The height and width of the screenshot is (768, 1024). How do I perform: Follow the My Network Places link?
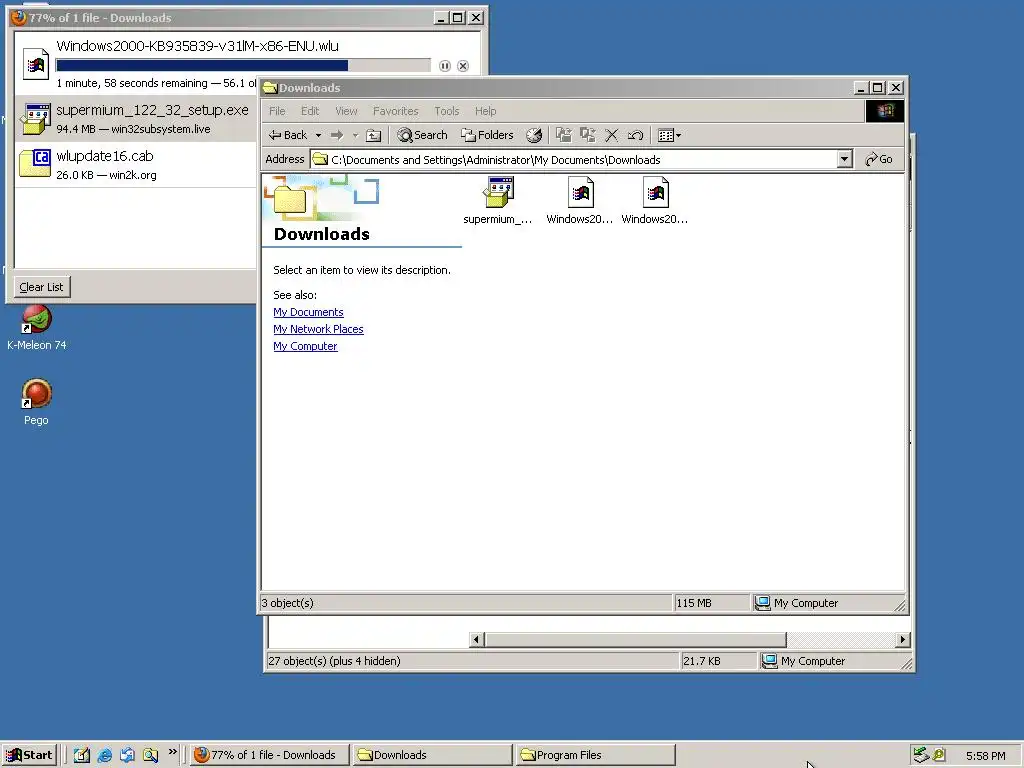click(318, 329)
